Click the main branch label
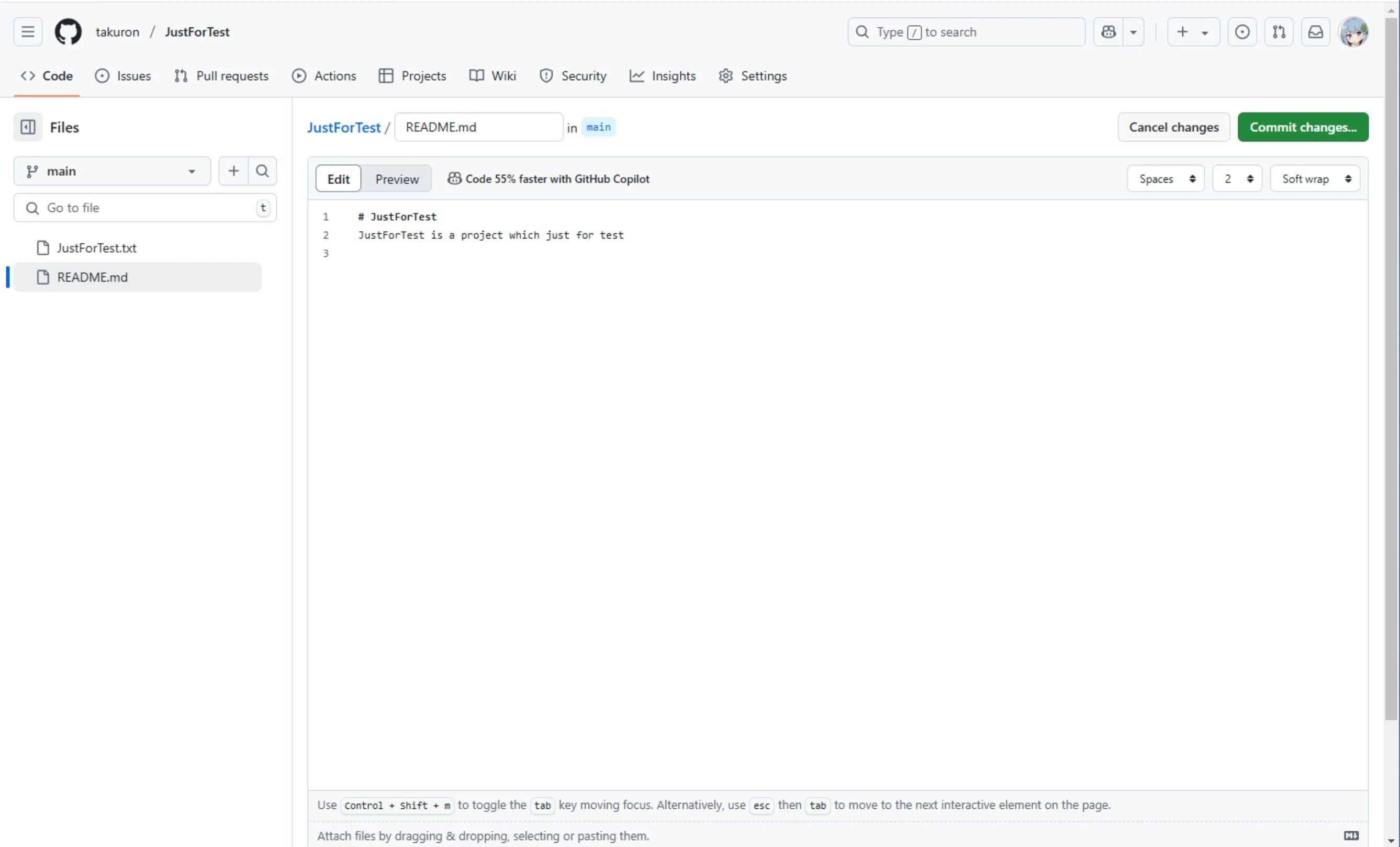 point(598,127)
